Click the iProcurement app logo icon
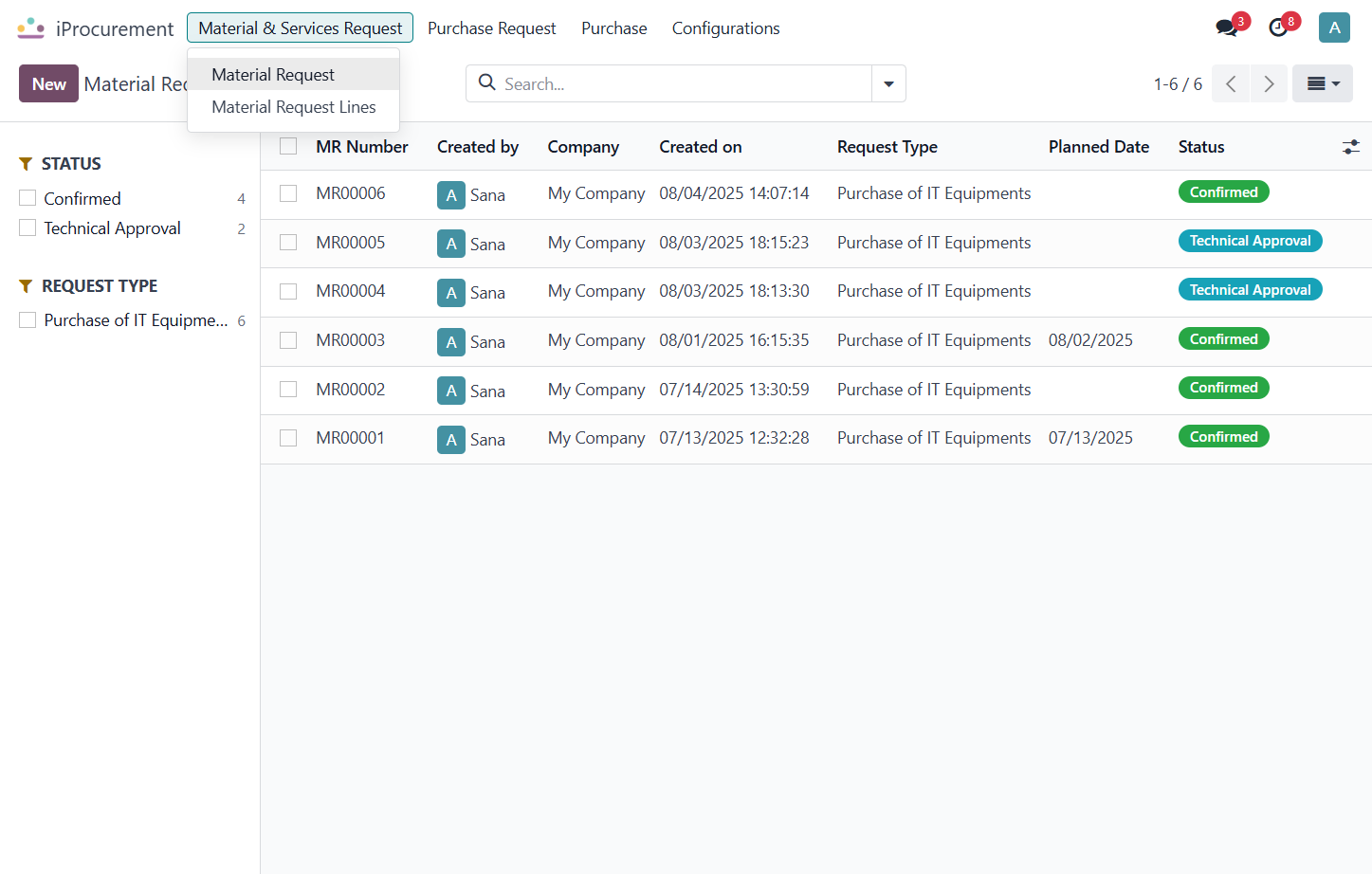Viewport: 1372px width, 874px height. [x=31, y=28]
